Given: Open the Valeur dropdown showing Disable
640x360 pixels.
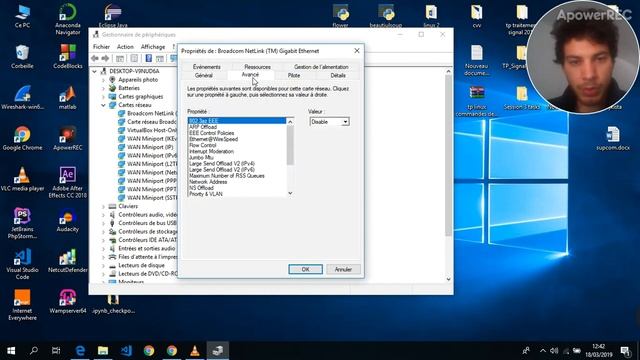Looking at the screenshot, I should tap(329, 122).
